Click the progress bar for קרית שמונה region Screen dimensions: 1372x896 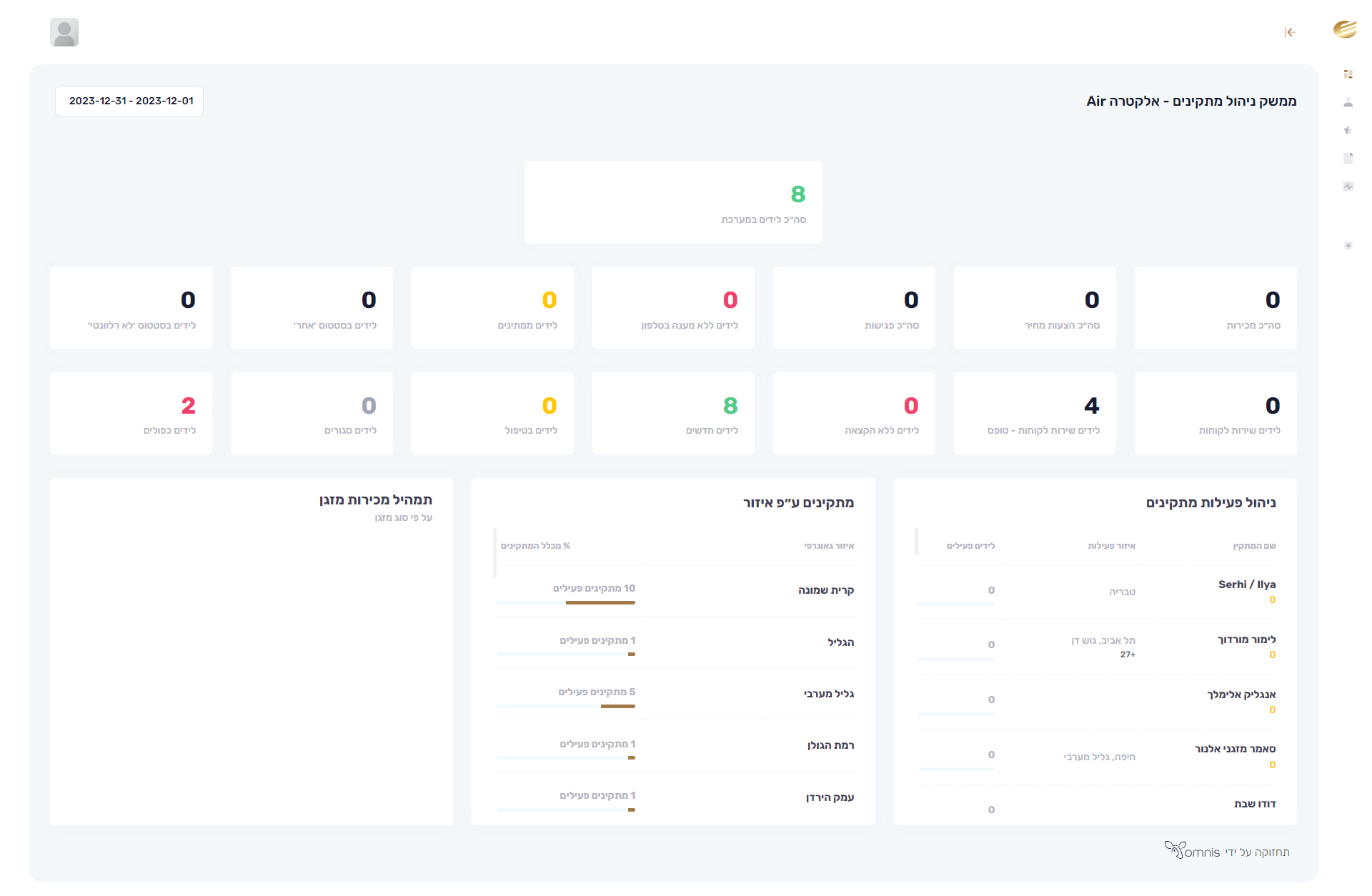coord(566,602)
